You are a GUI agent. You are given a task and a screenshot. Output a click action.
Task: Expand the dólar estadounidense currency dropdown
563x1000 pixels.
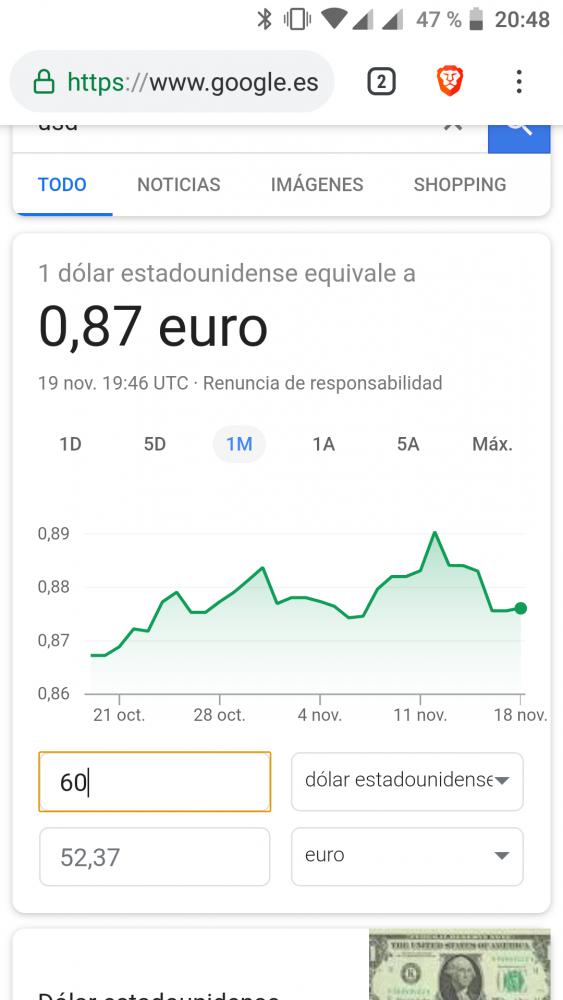click(407, 781)
